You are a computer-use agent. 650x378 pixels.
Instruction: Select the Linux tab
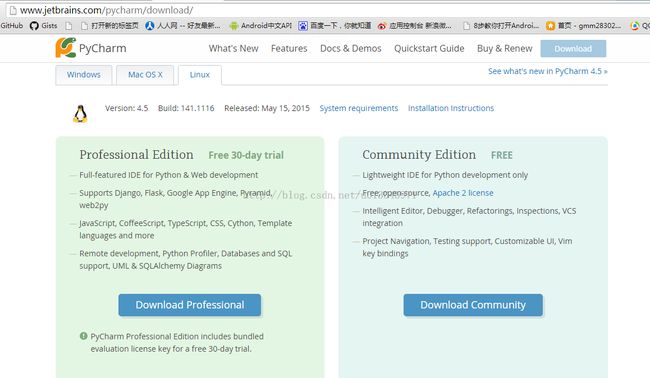pos(200,75)
